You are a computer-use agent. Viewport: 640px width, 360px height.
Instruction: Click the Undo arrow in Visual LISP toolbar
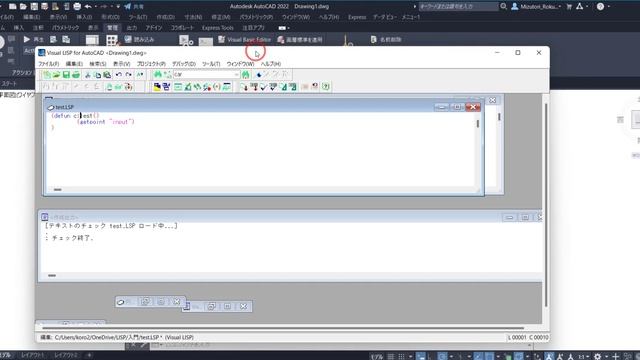click(x=118, y=75)
